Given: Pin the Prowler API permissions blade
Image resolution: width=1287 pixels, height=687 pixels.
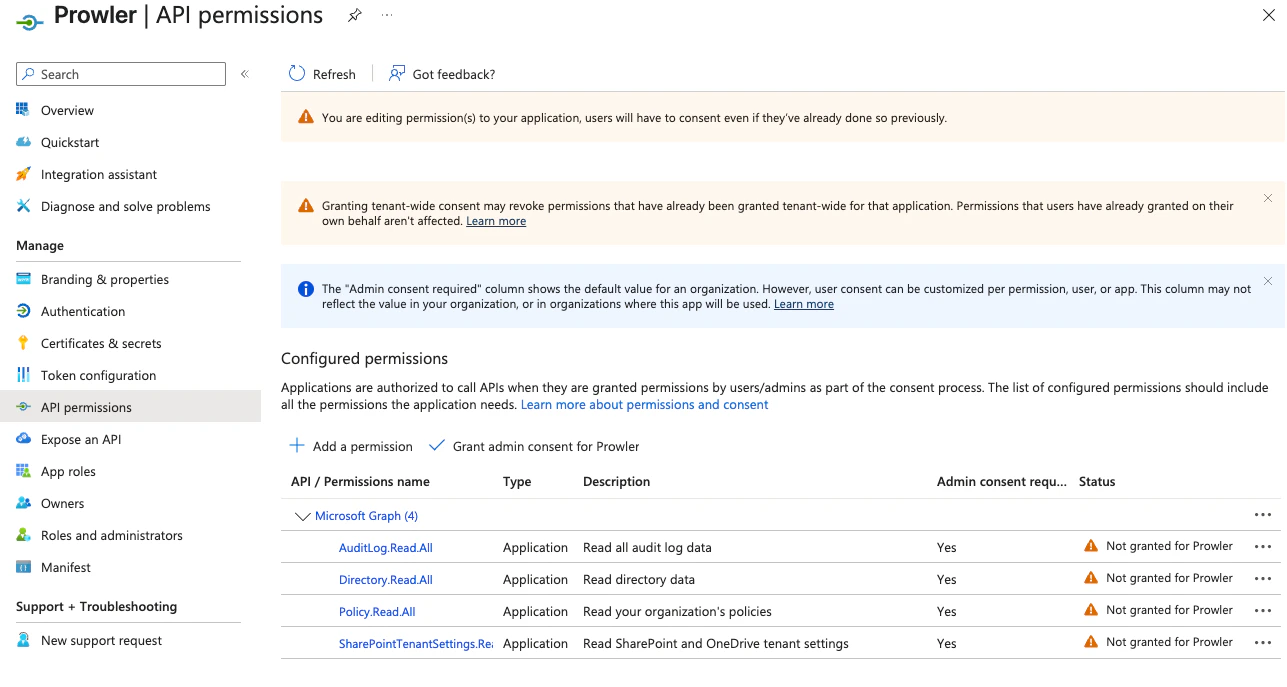Looking at the screenshot, I should (x=354, y=15).
